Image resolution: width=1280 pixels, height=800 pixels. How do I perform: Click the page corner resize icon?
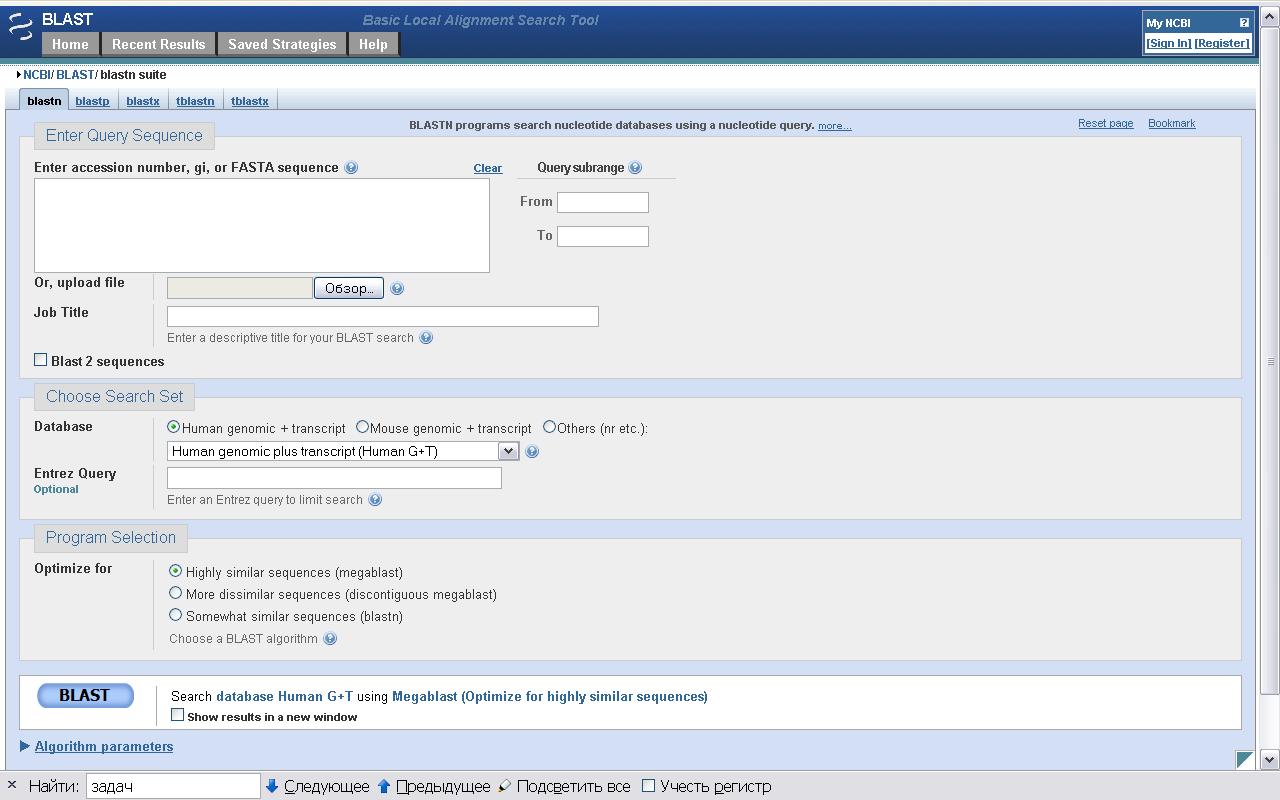[x=1245, y=760]
